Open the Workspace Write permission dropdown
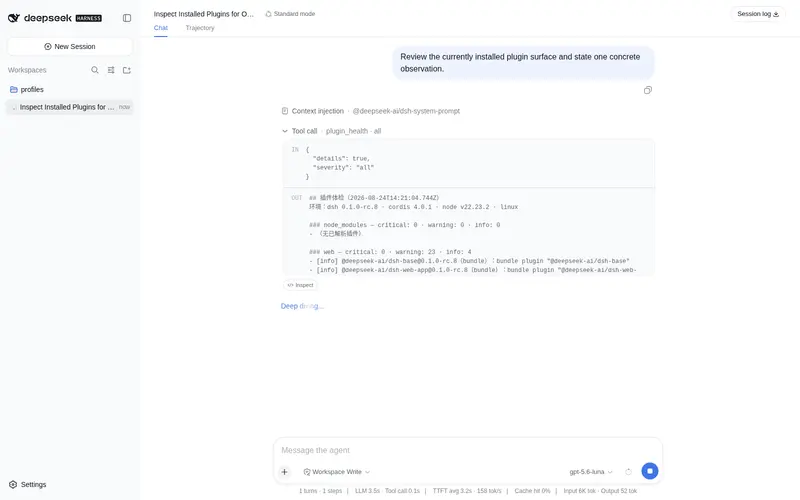Image resolution: width=800 pixels, height=500 pixels. click(x=337, y=472)
